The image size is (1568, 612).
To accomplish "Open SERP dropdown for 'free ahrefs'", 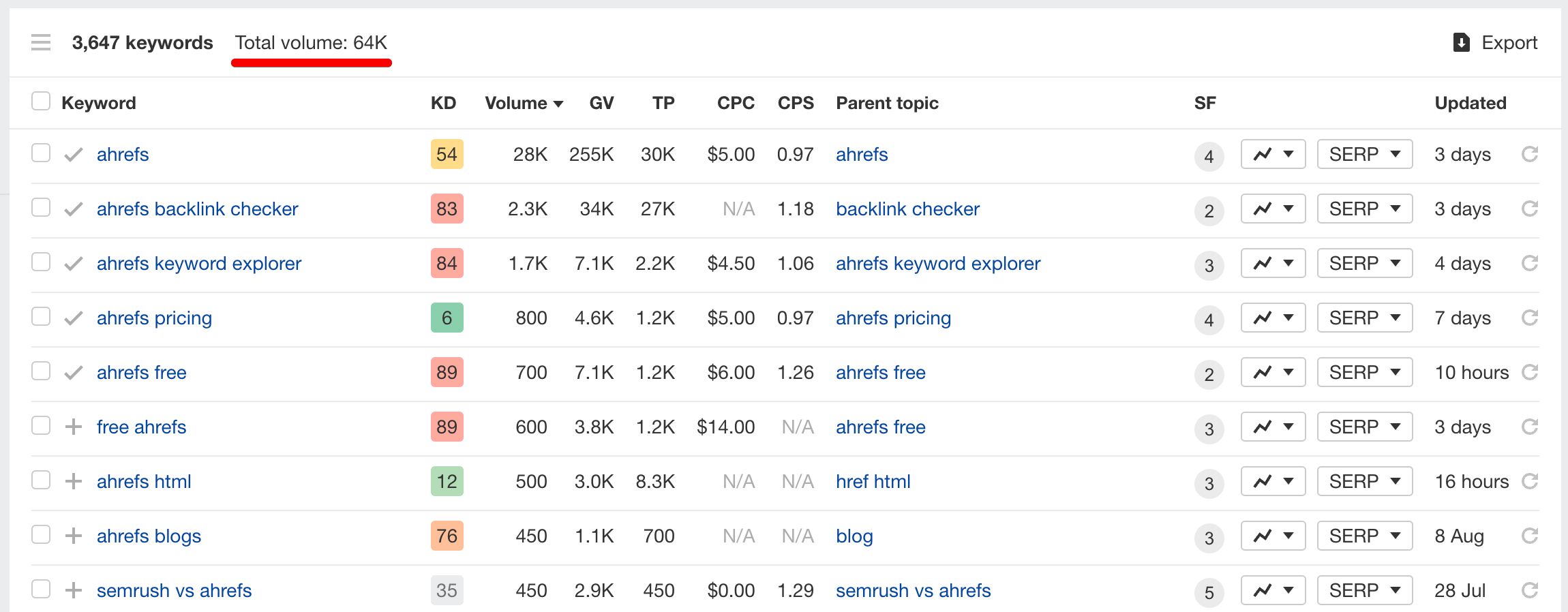I will [x=1365, y=427].
